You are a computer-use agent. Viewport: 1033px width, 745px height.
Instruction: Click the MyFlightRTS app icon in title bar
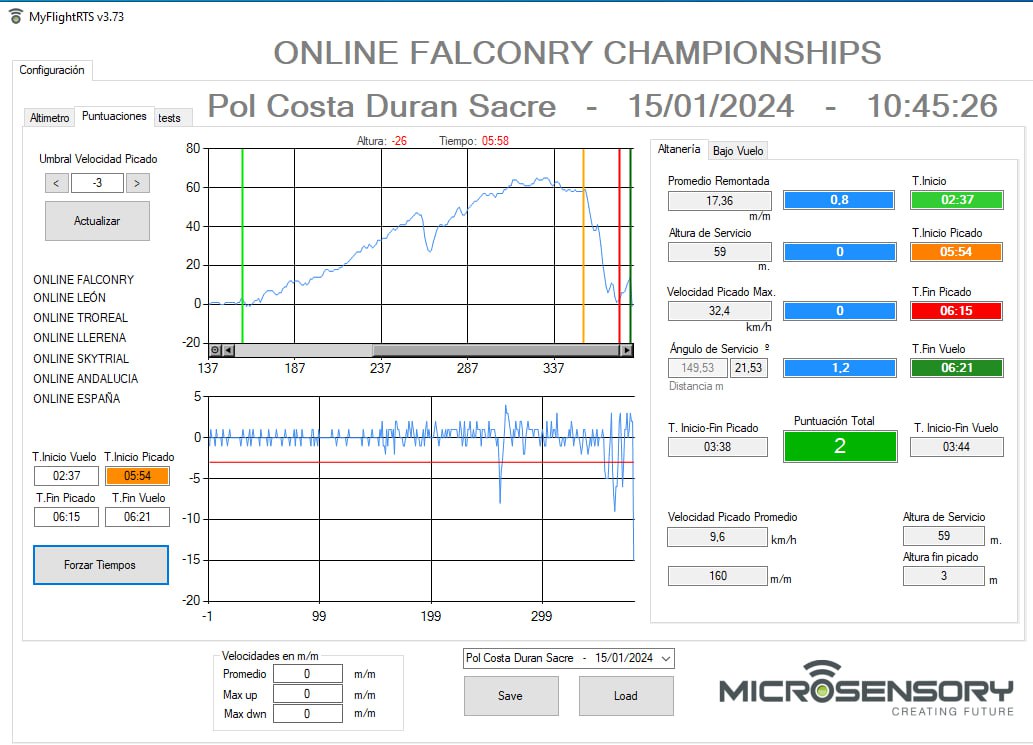[x=16, y=16]
